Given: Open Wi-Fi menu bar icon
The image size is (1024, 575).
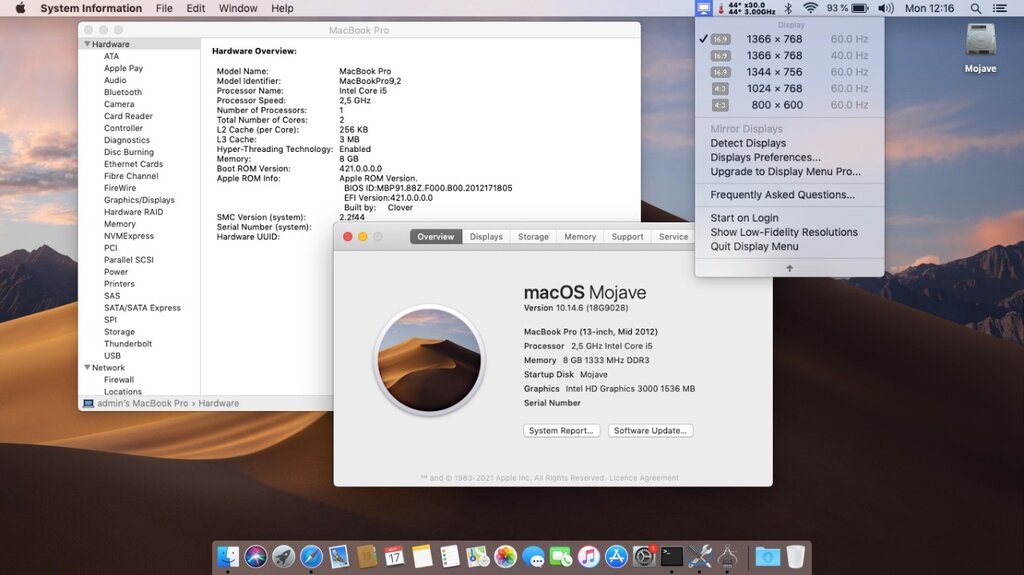Looking at the screenshot, I should [x=810, y=8].
